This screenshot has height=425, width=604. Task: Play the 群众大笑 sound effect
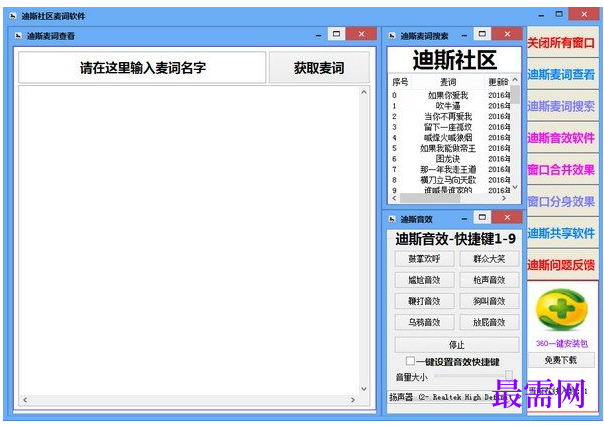coord(489,259)
